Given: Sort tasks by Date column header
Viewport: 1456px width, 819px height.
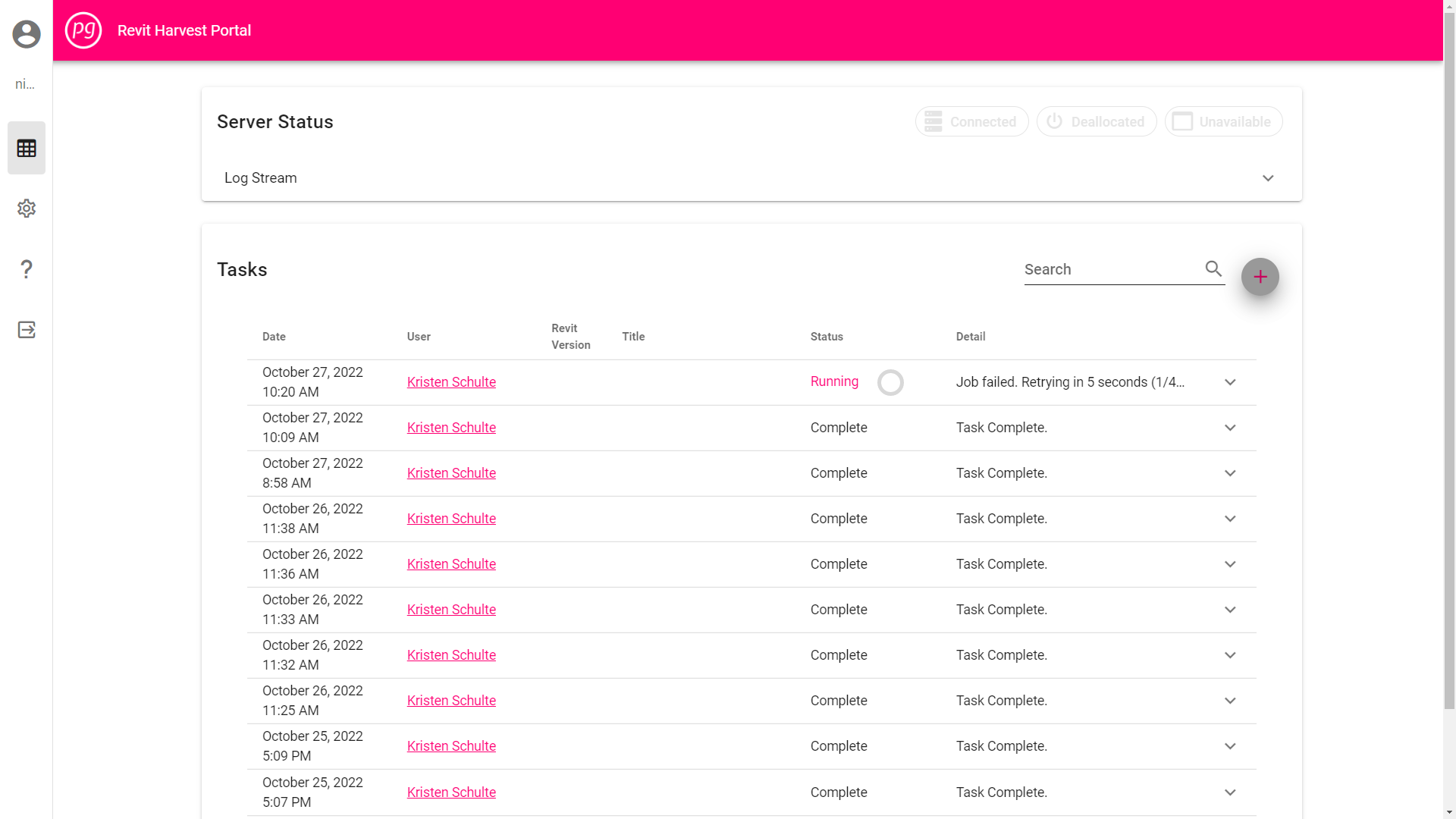Looking at the screenshot, I should point(274,337).
